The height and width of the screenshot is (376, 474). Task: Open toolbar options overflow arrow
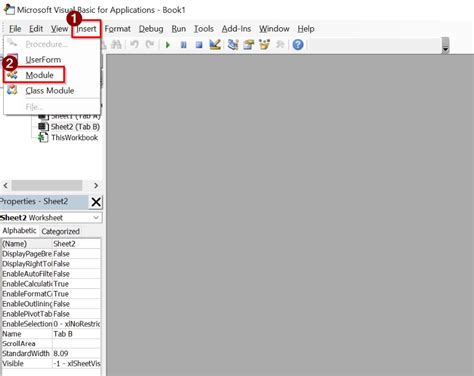click(x=445, y=45)
